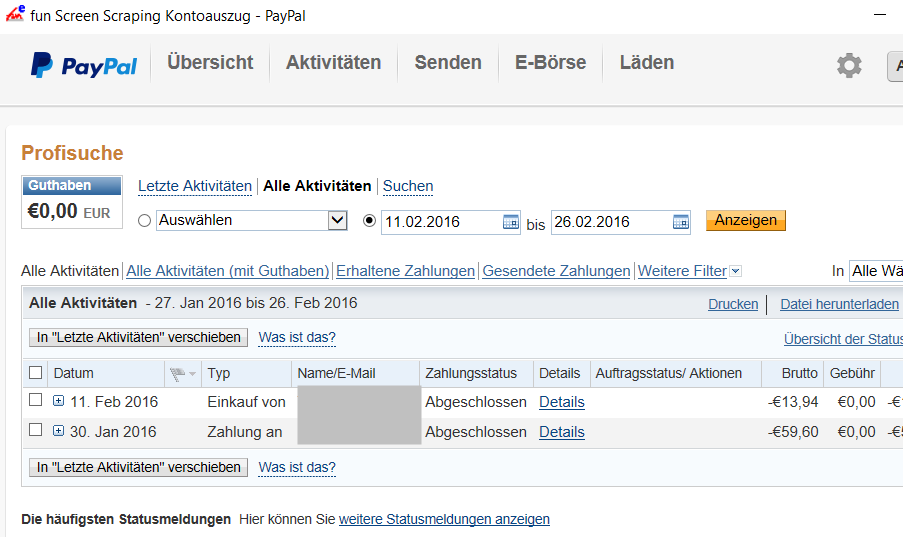Click top In "Letzte Aktivitäten" verschieben button
Image resolution: width=903 pixels, height=537 pixels.
[x=138, y=337]
